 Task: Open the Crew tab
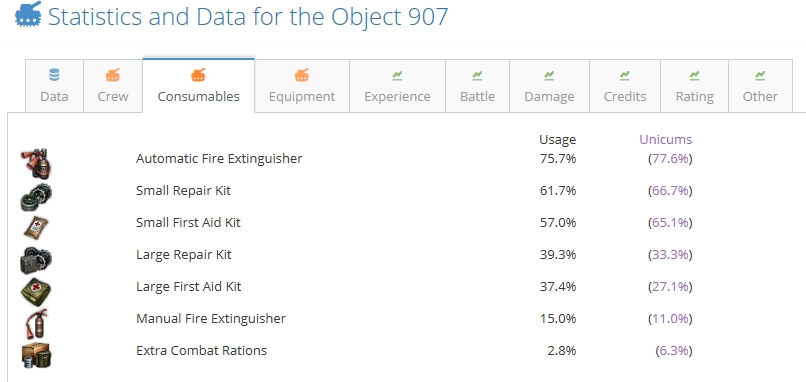click(x=113, y=86)
